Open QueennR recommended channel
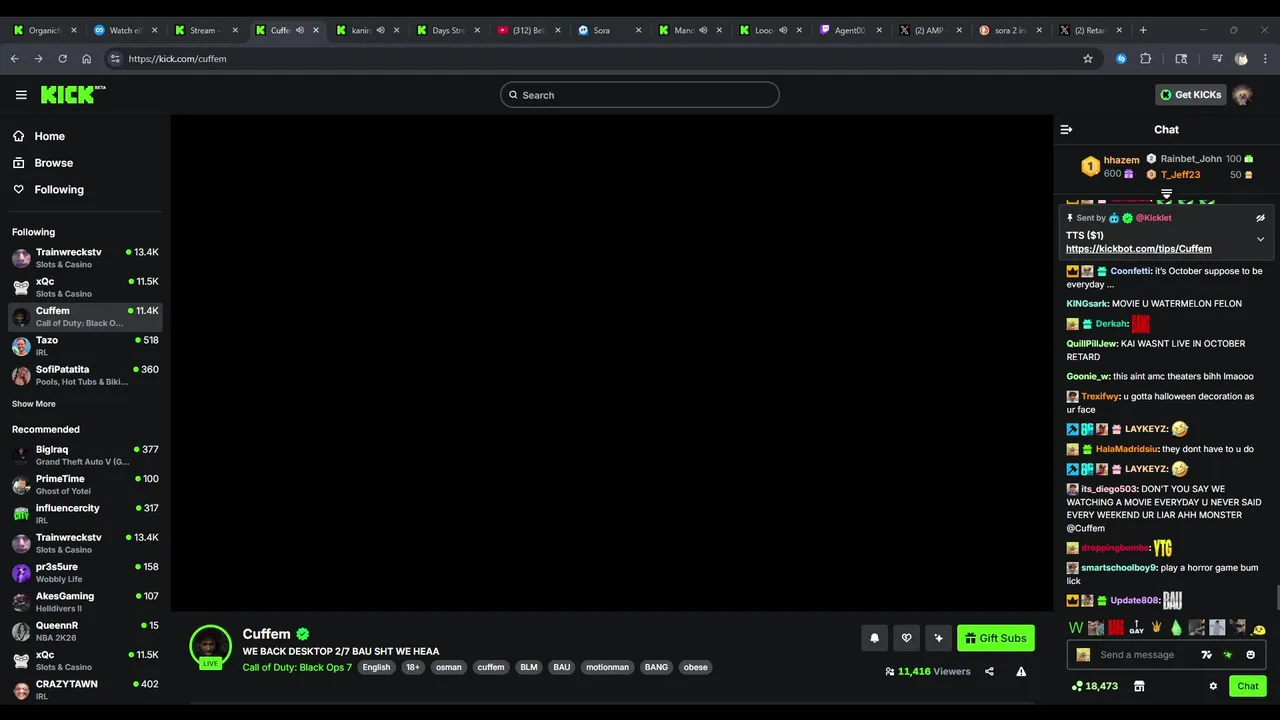Screen dimensions: 1280x720 coord(85,631)
